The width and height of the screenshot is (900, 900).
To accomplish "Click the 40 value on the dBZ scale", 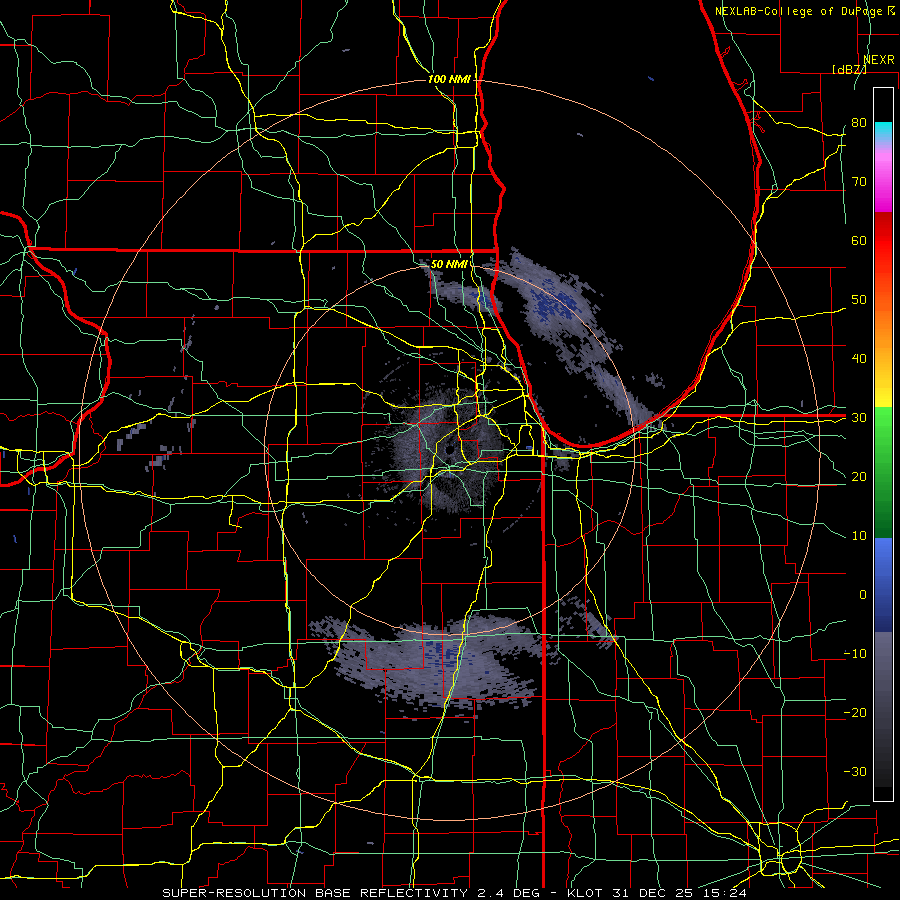I will (859, 359).
